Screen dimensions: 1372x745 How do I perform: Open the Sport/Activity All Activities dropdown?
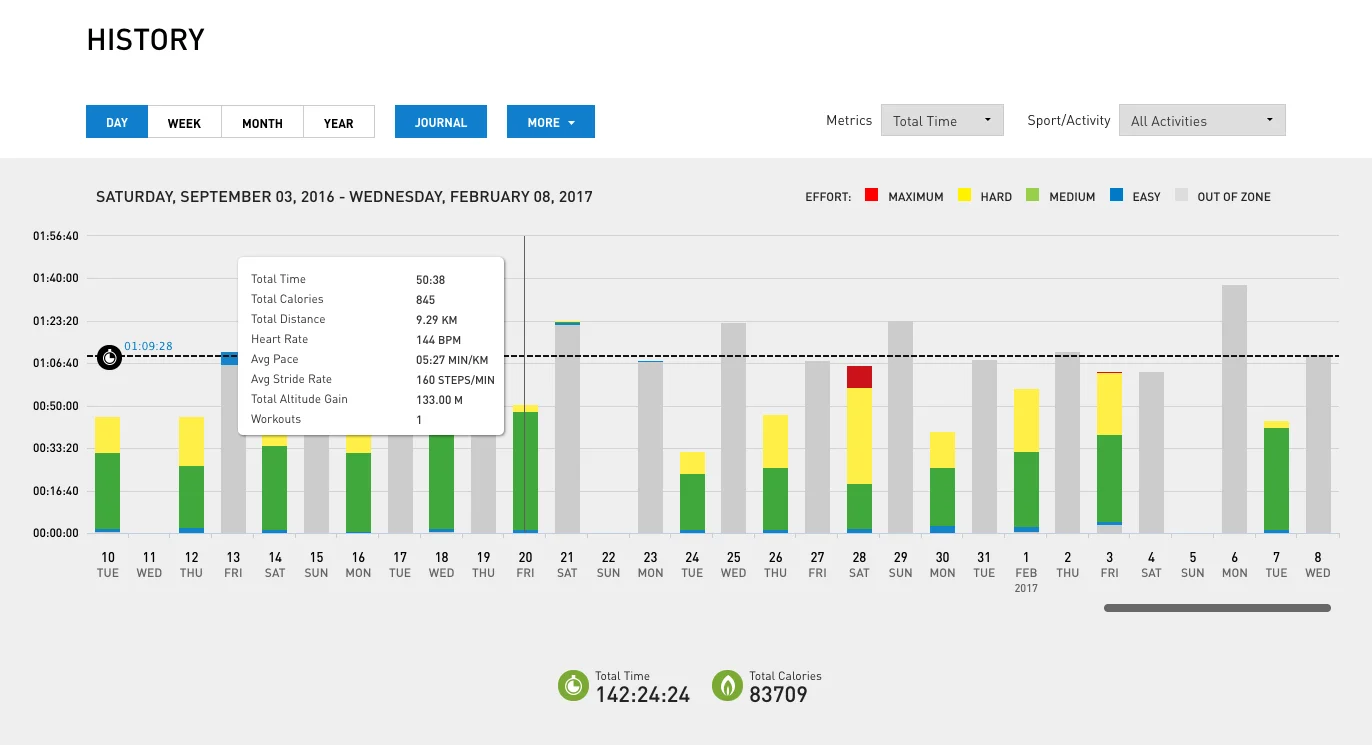1202,121
